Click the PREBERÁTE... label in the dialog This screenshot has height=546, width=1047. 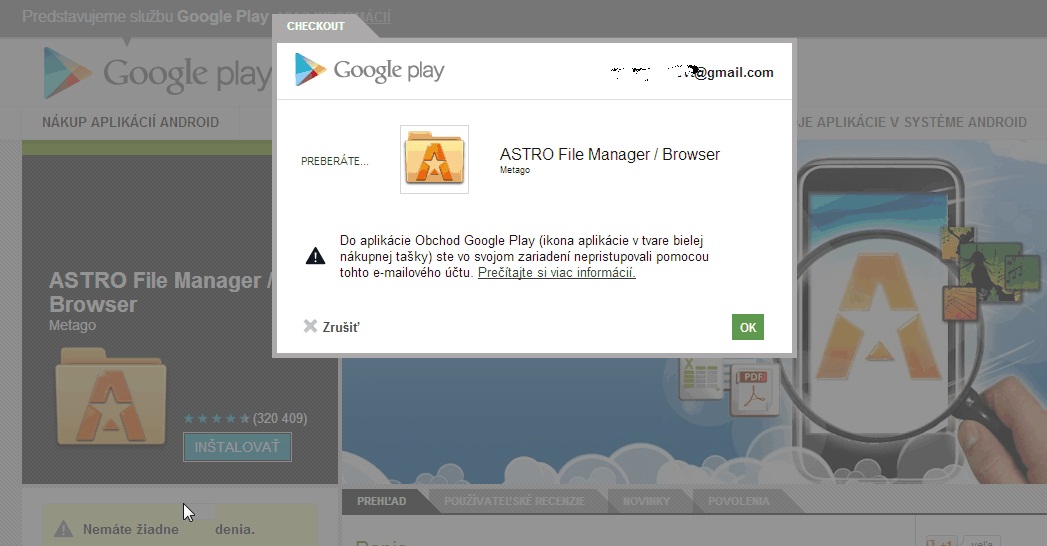click(335, 161)
